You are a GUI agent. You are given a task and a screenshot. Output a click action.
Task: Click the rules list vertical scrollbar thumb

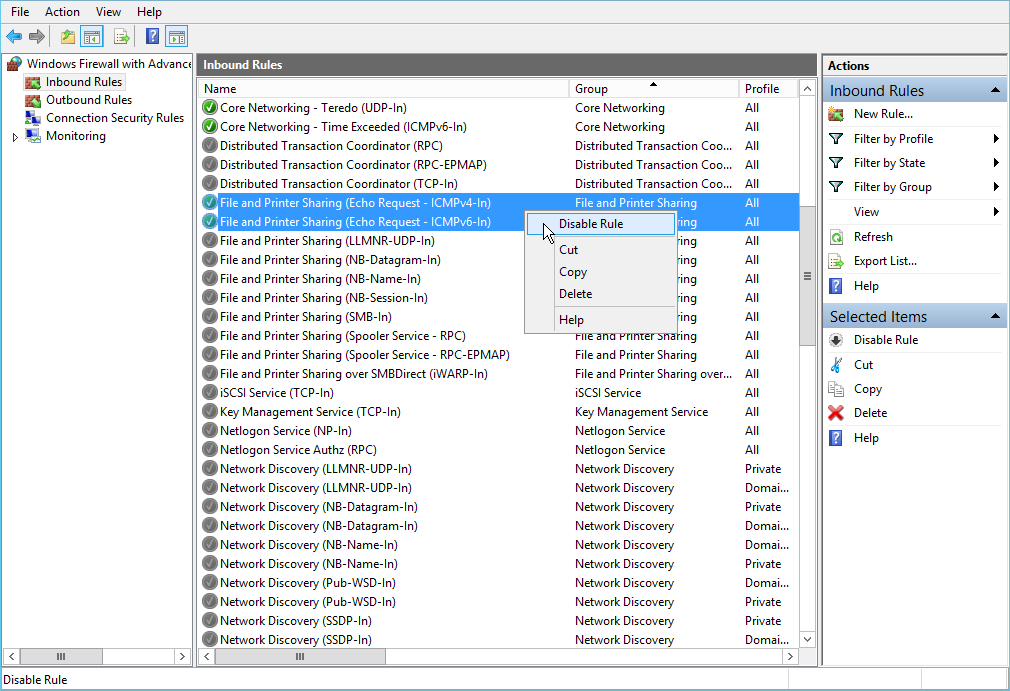[807, 276]
